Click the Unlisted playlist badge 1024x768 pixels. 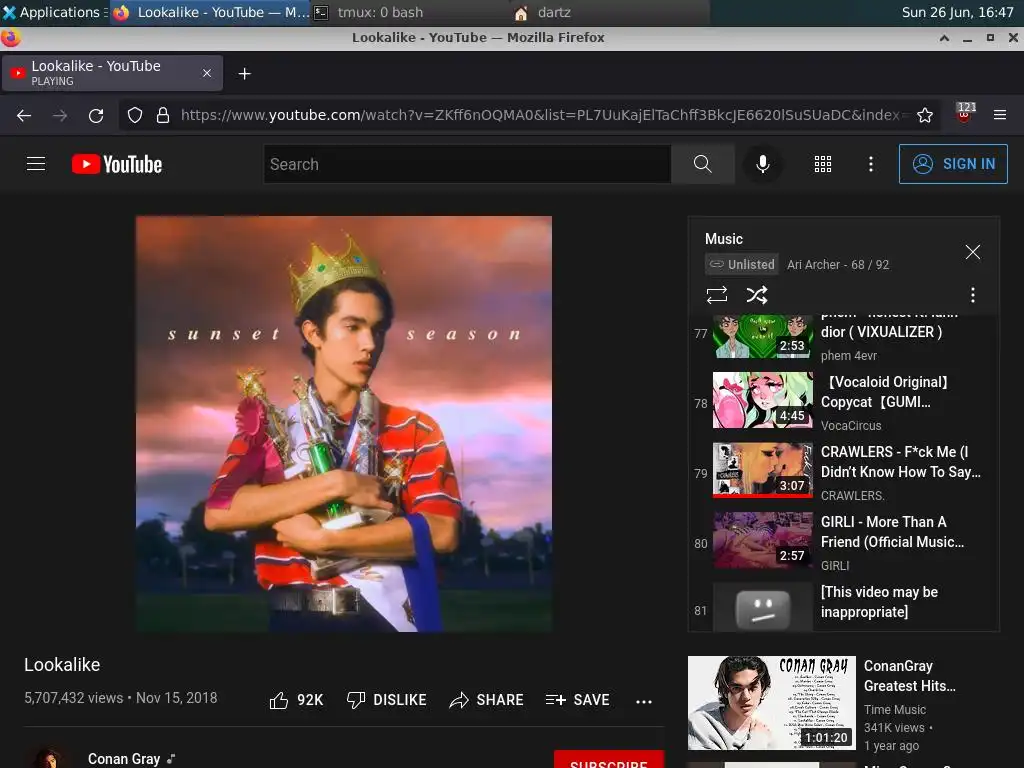pyautogui.click(x=742, y=264)
